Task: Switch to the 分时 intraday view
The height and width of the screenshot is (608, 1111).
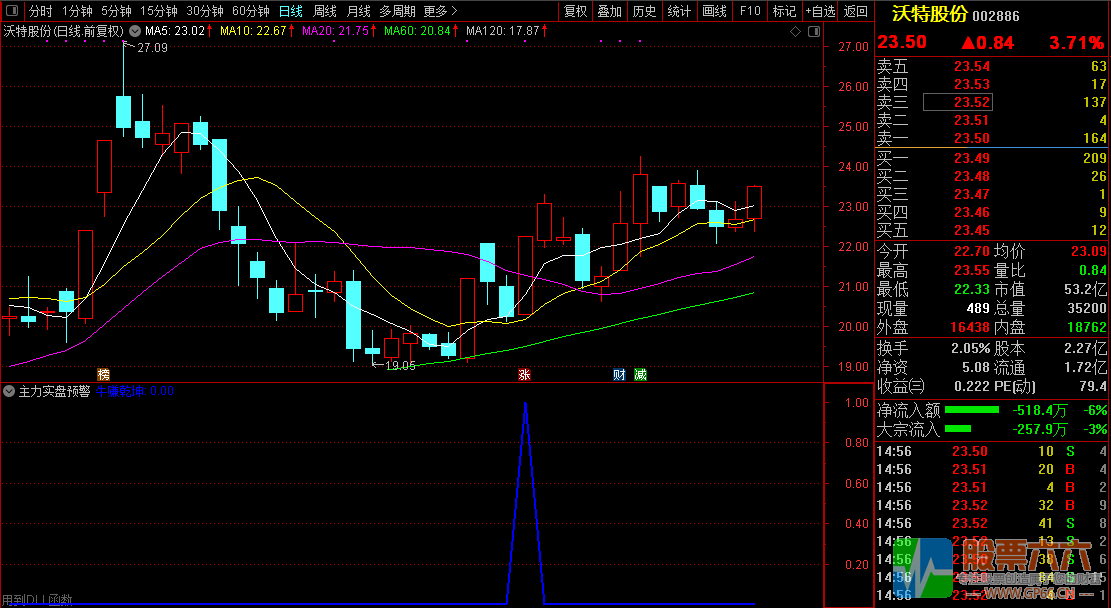Action: click(x=40, y=11)
